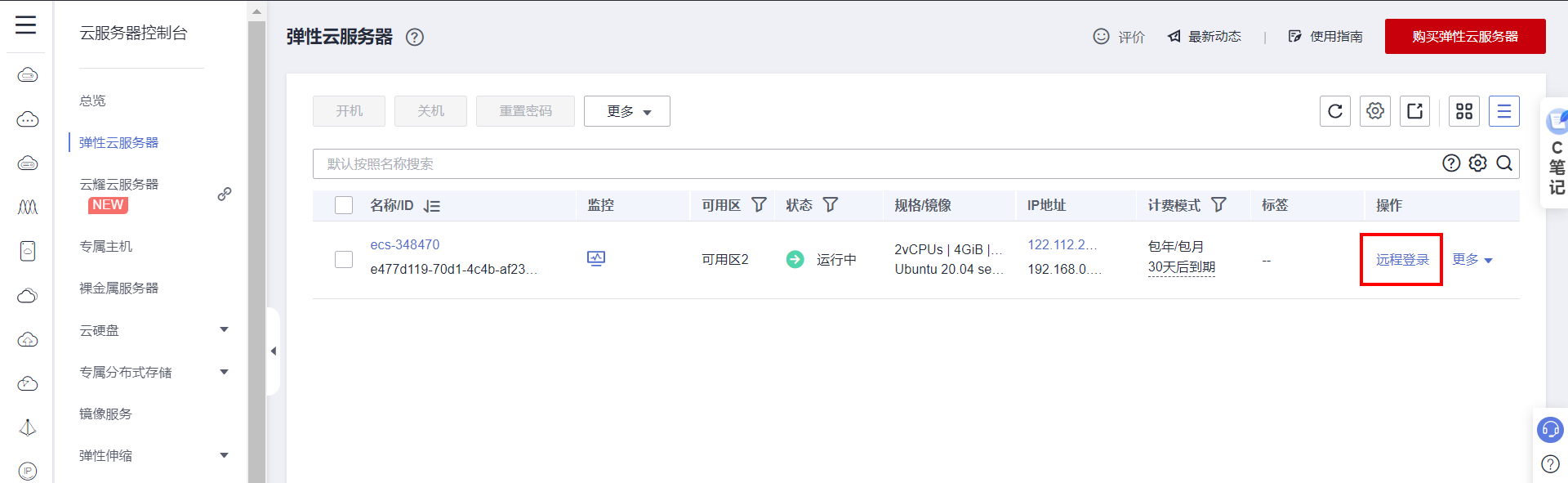
Task: Click the storage document icon in left rail
Action: pos(28,251)
